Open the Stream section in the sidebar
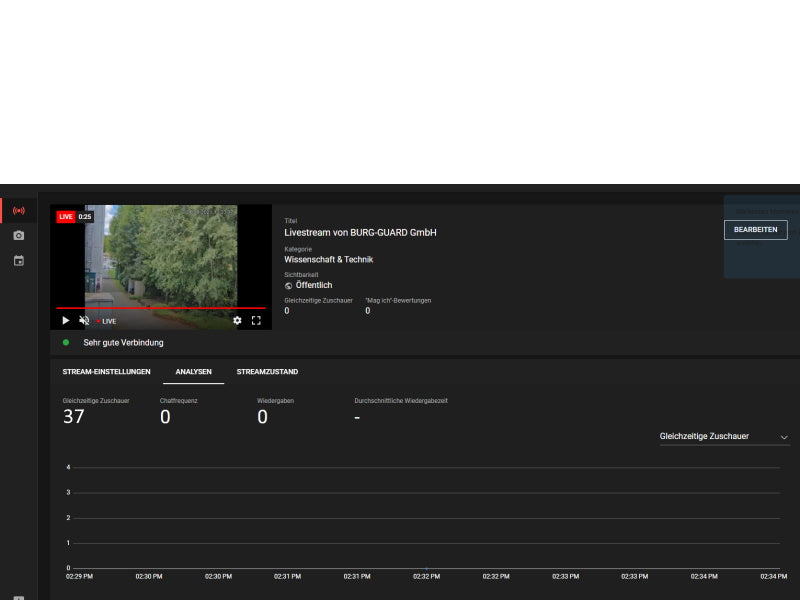This screenshot has width=800, height=600. (x=18, y=211)
